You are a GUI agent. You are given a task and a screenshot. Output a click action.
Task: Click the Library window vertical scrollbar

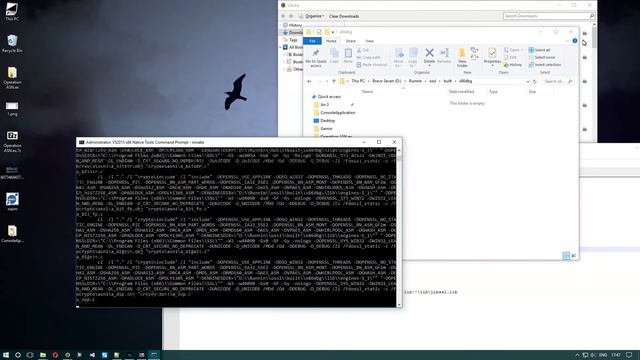tap(594, 82)
